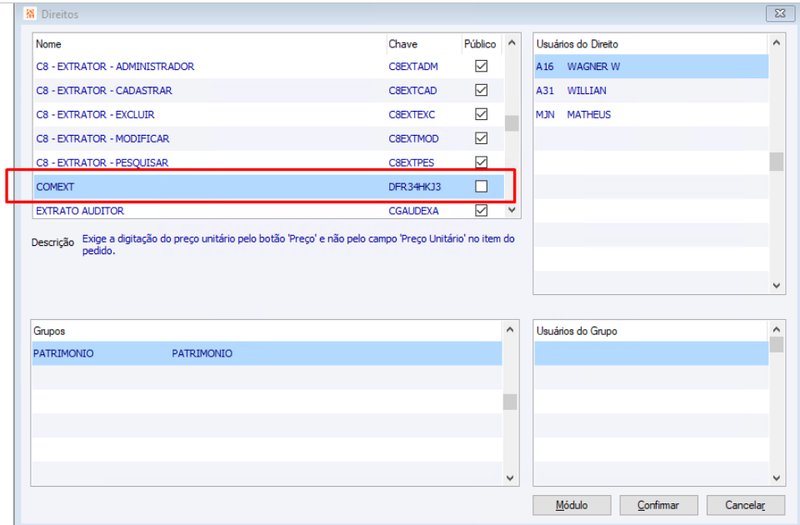Click down arrow in Grupos list scrollbar

510,478
